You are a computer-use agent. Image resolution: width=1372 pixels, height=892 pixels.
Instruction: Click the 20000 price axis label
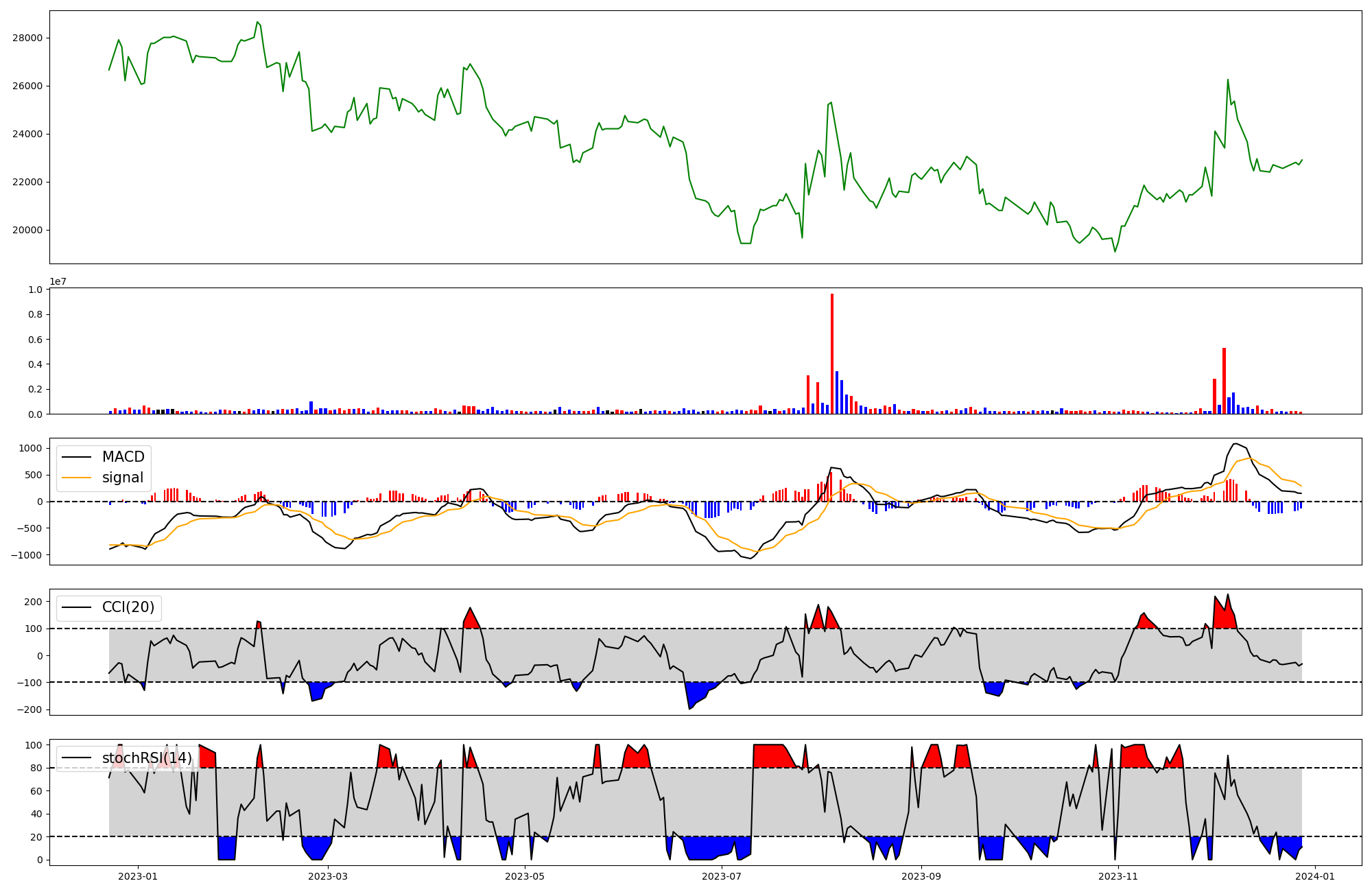tap(27, 230)
